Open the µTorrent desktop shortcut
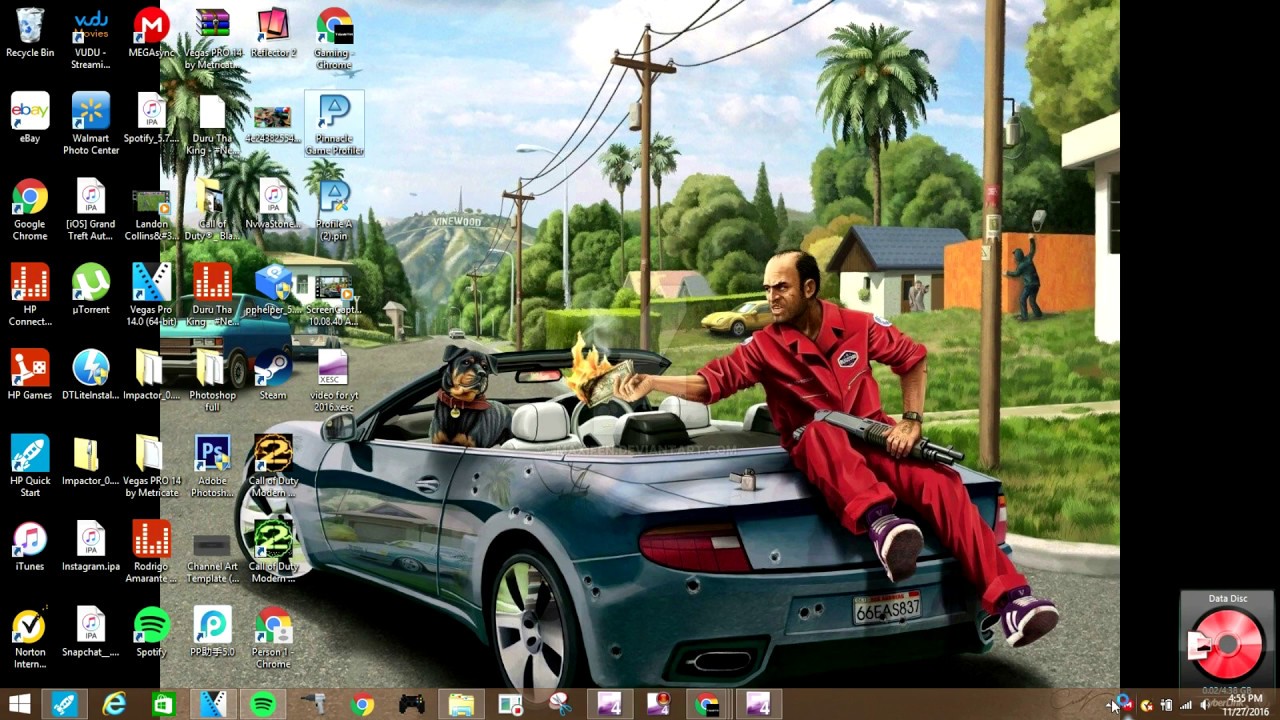1280x720 pixels. [91, 290]
